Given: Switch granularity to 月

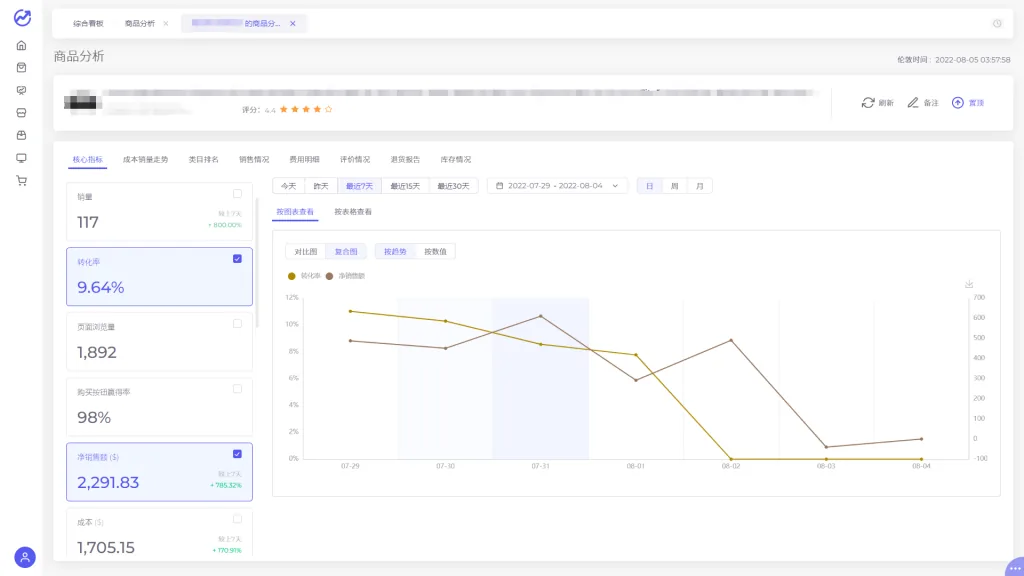Looking at the screenshot, I should click(x=699, y=186).
